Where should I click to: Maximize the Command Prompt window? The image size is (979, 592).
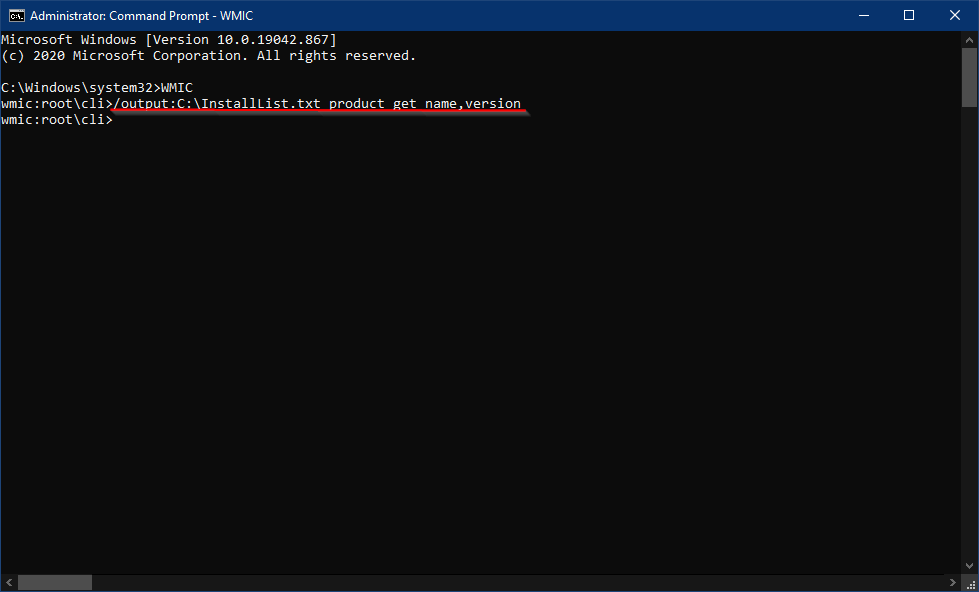click(x=909, y=16)
